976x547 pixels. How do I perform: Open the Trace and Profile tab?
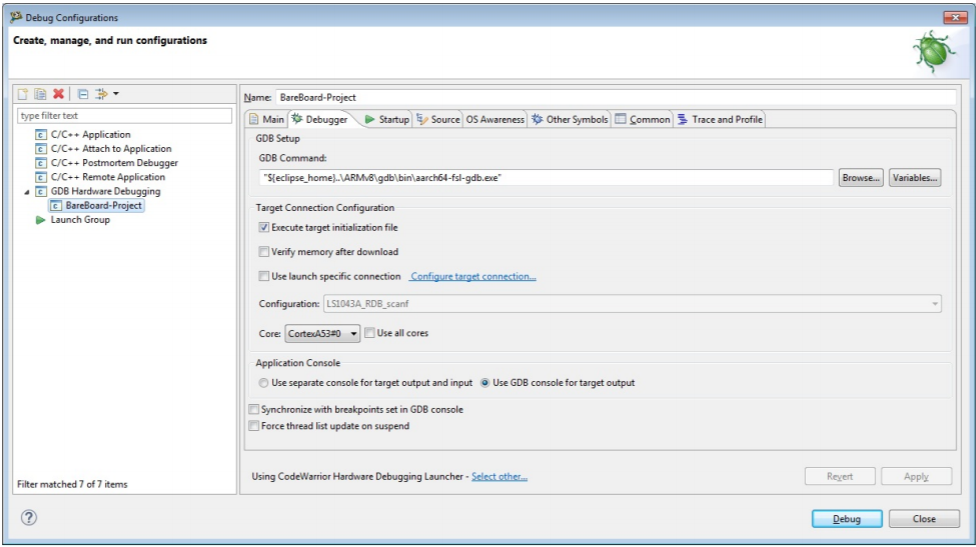click(x=720, y=119)
